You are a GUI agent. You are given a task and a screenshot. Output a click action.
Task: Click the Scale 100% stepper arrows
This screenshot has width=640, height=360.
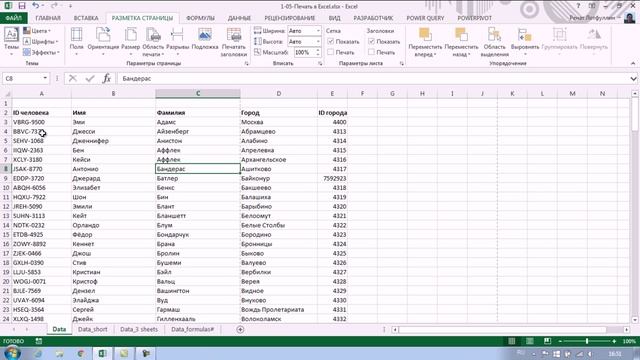point(318,52)
